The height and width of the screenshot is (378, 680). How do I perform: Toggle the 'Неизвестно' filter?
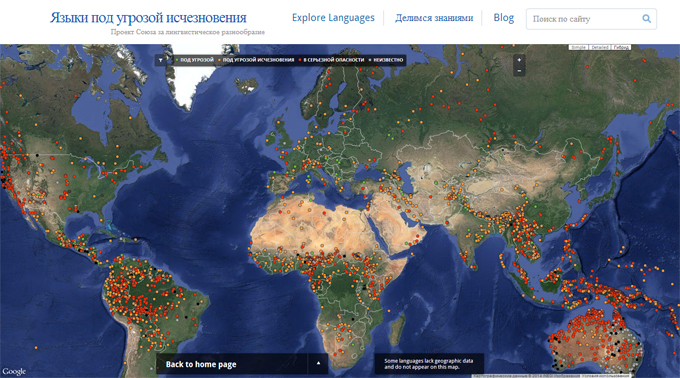(x=386, y=60)
